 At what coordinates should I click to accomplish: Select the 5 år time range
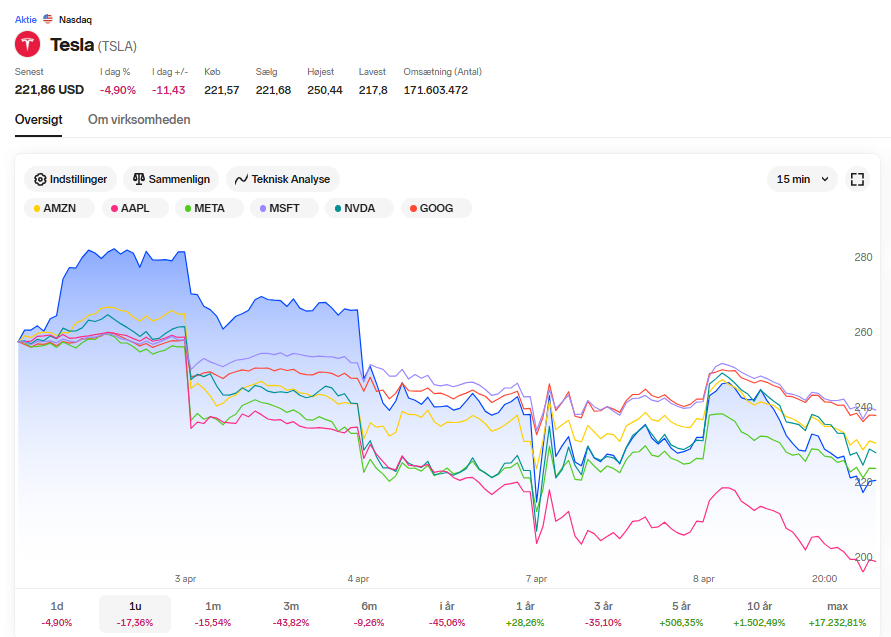coord(681,614)
